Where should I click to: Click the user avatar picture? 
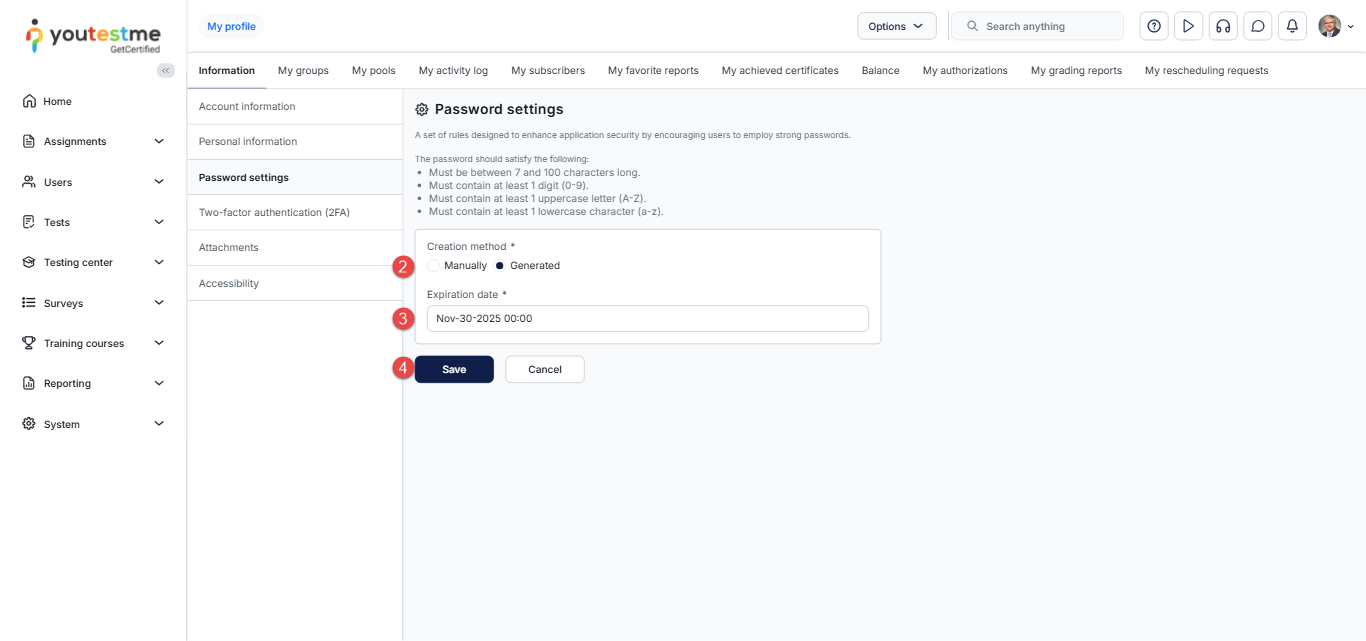[x=1329, y=26]
